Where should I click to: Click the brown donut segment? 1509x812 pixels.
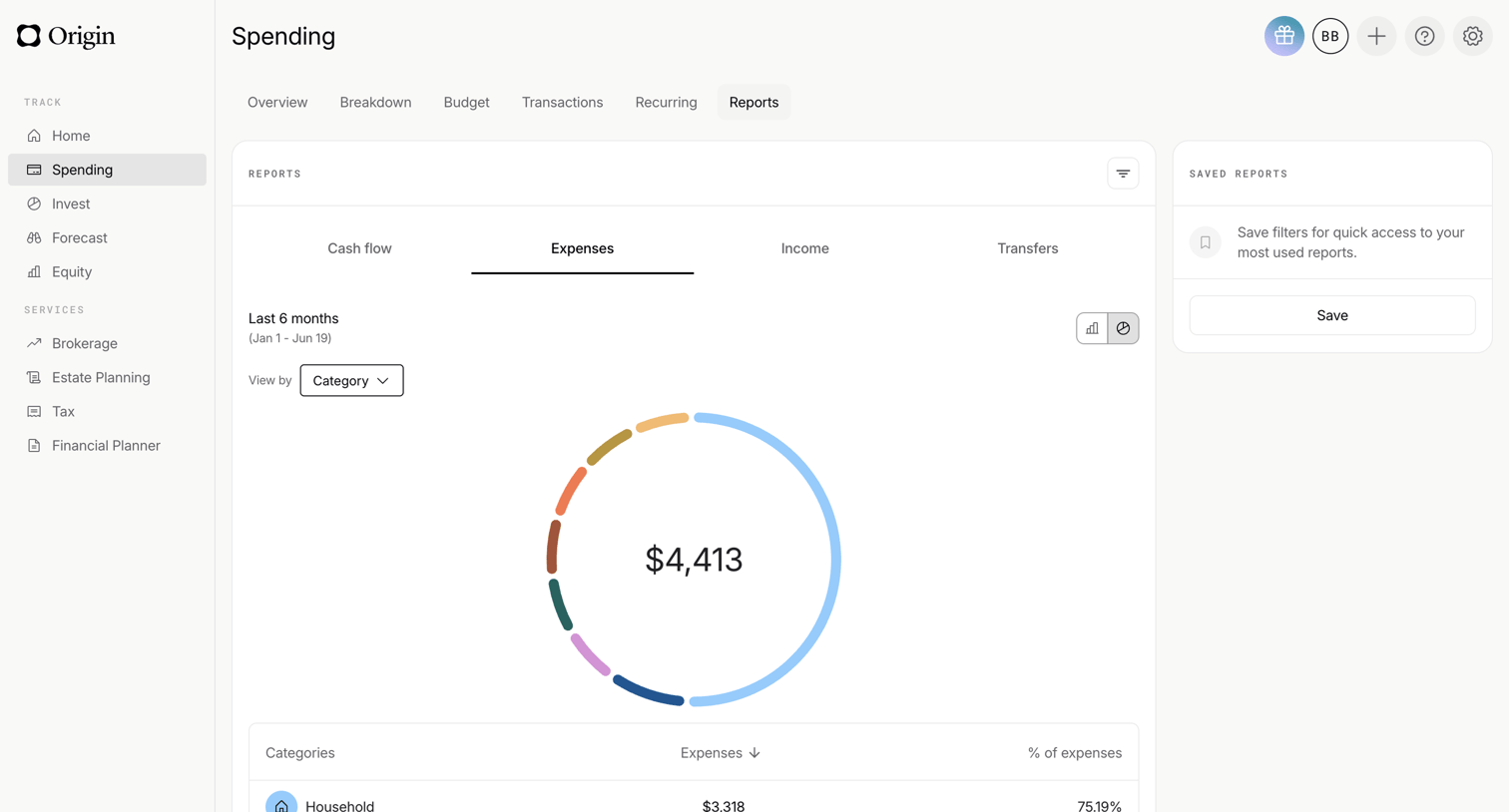[x=553, y=547]
